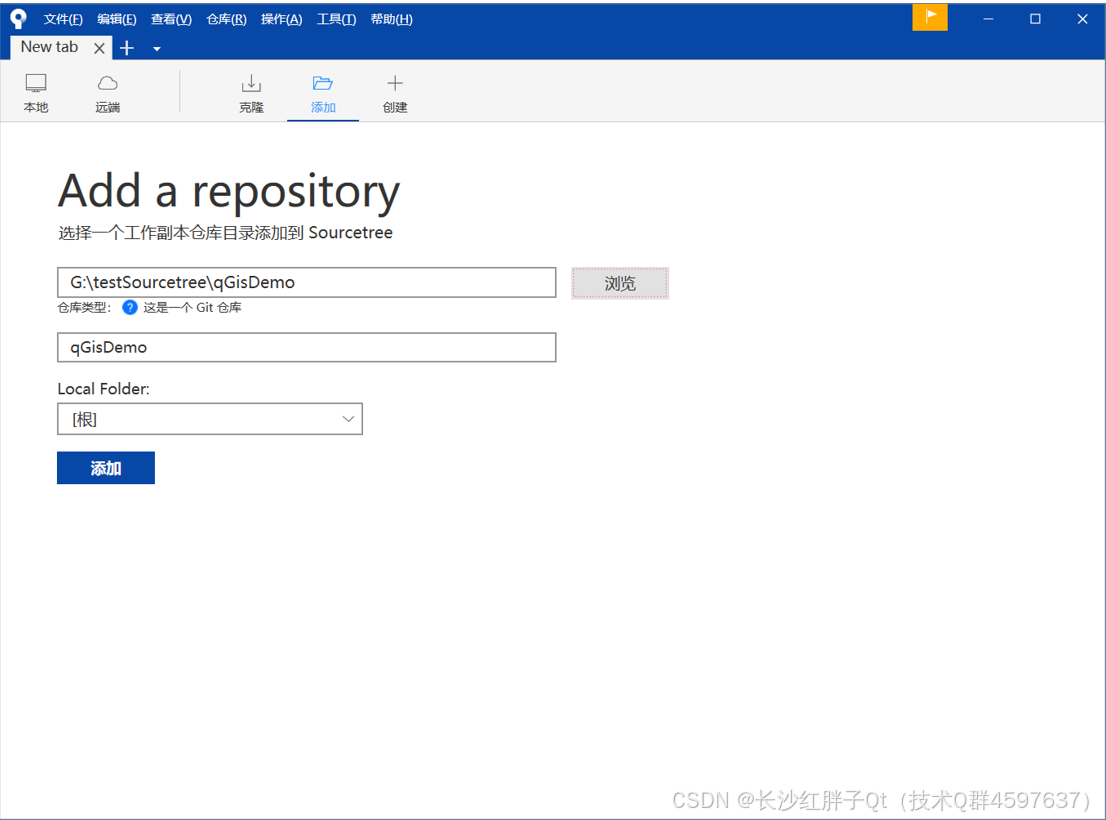Click the qGisDemo name input field
The image size is (1106, 820).
click(307, 347)
